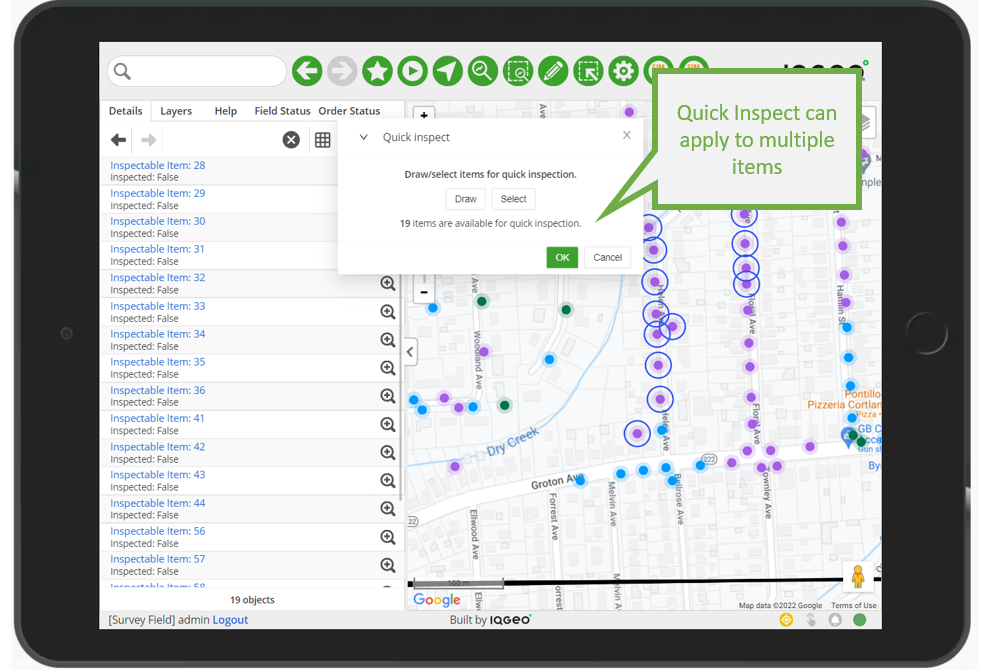
Task: Switch to the Layers tab
Action: [176, 111]
